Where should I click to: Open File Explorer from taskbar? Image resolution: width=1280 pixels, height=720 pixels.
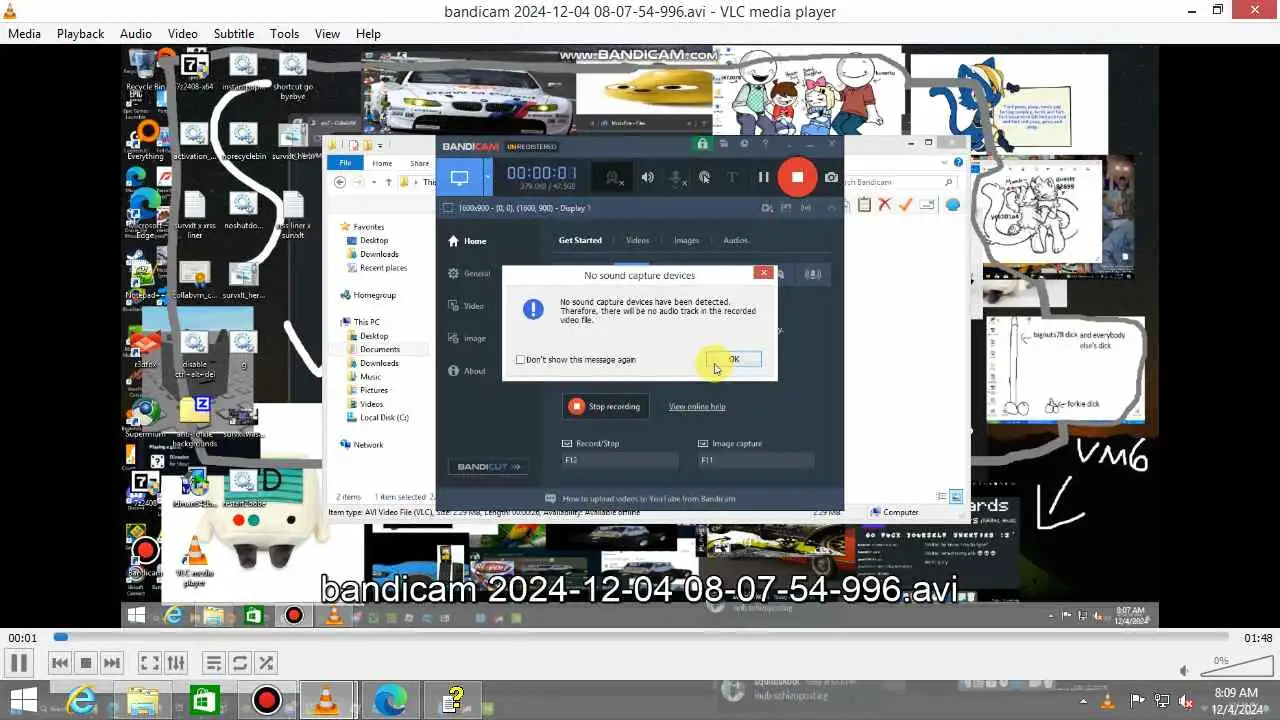tap(143, 700)
